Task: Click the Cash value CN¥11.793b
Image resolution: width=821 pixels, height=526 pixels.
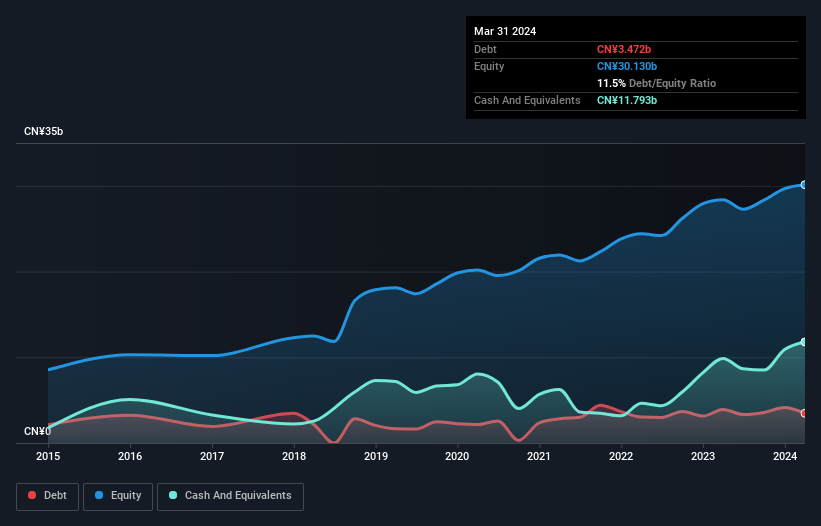Action: click(627, 100)
